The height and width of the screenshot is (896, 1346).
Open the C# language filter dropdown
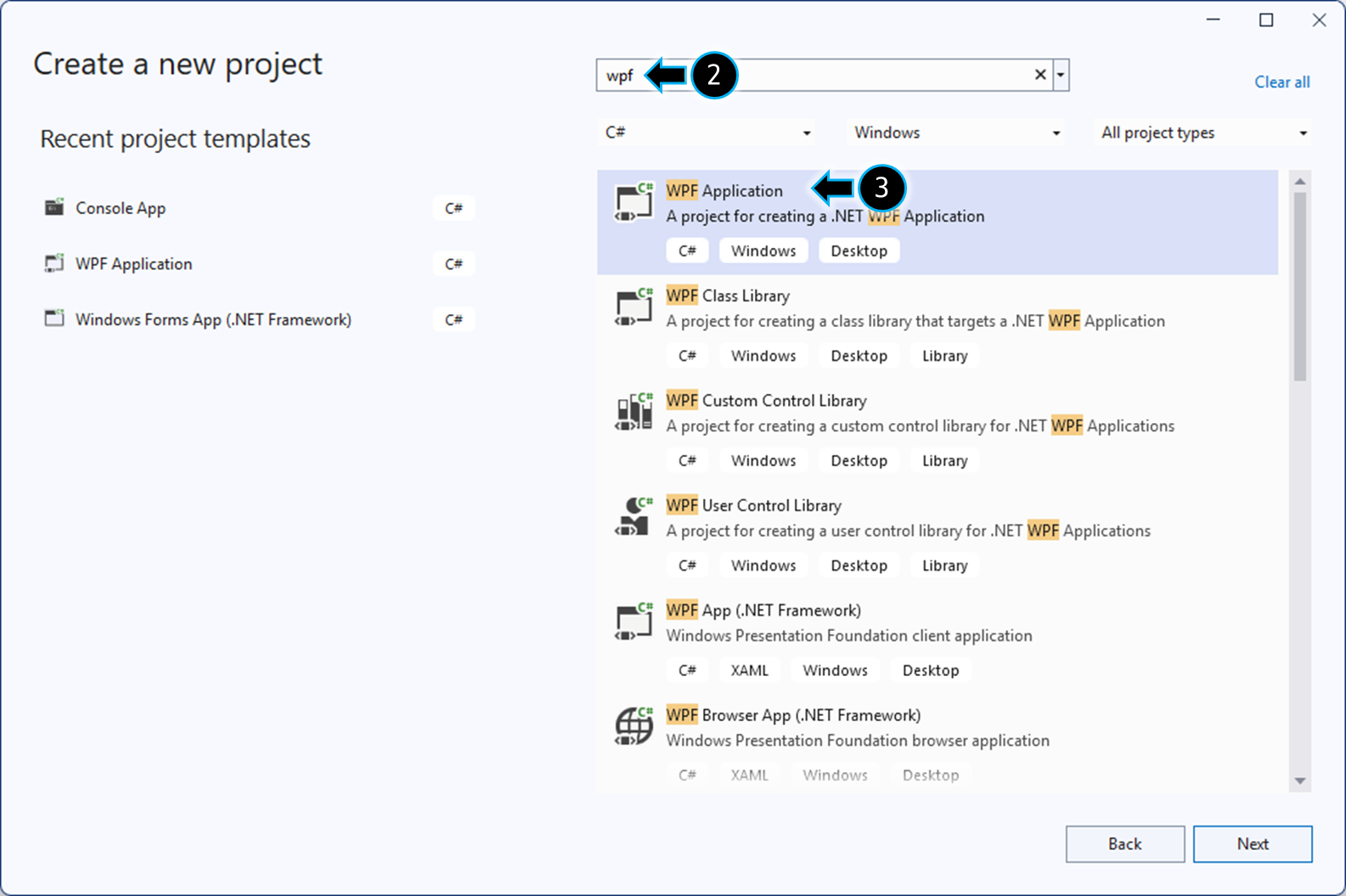(707, 132)
